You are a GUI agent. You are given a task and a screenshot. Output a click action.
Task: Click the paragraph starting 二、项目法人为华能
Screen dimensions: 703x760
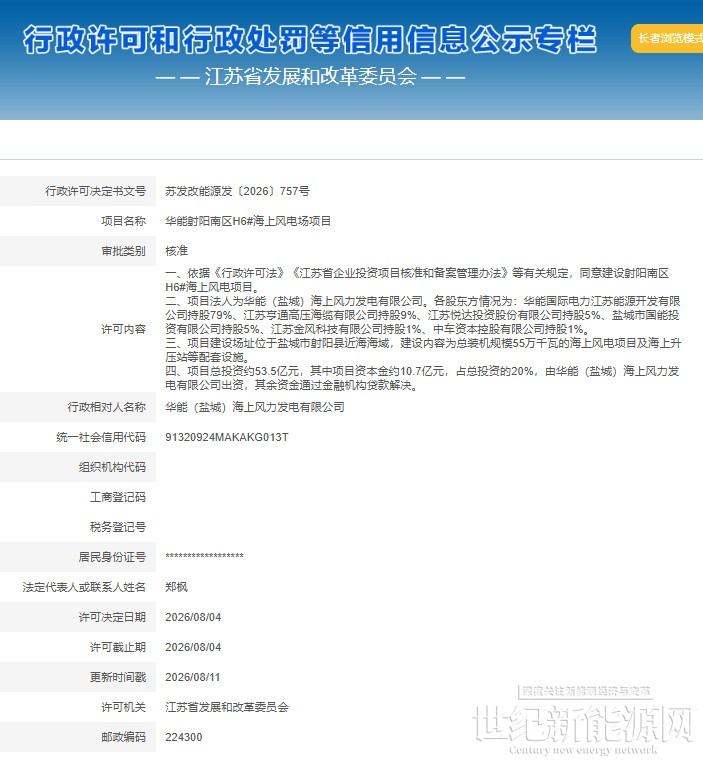click(423, 315)
